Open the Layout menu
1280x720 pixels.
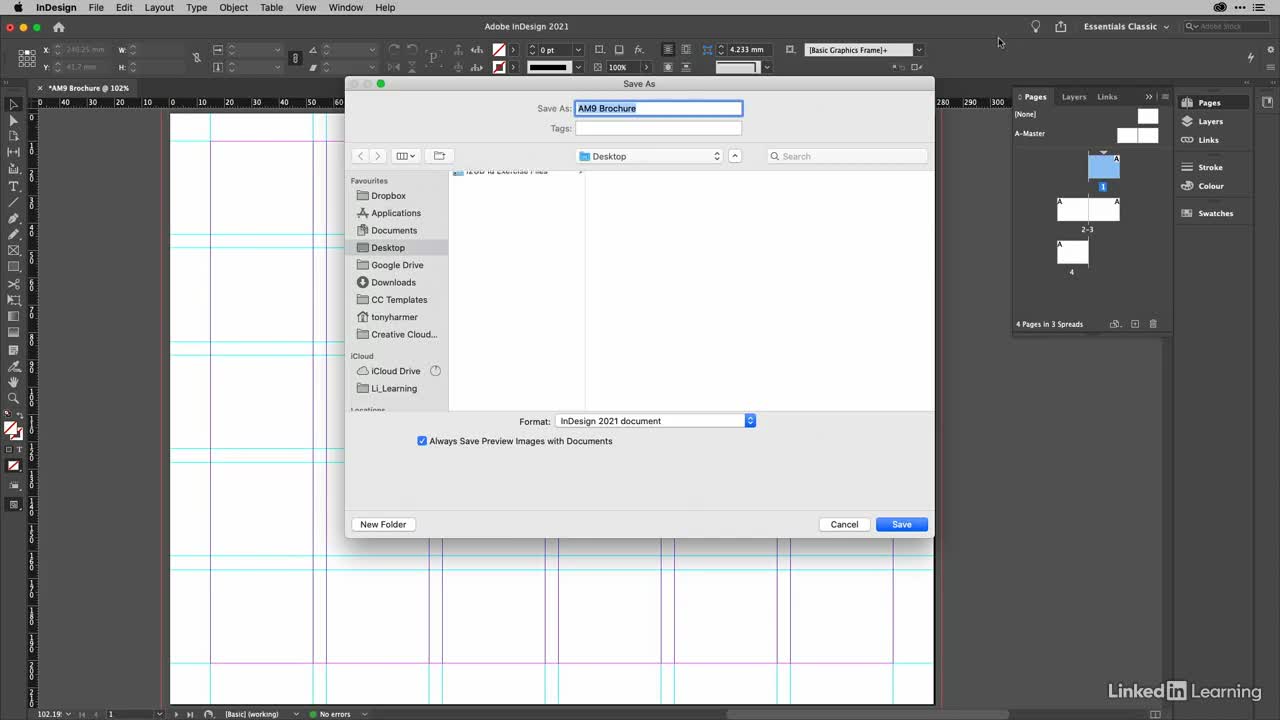(159, 7)
